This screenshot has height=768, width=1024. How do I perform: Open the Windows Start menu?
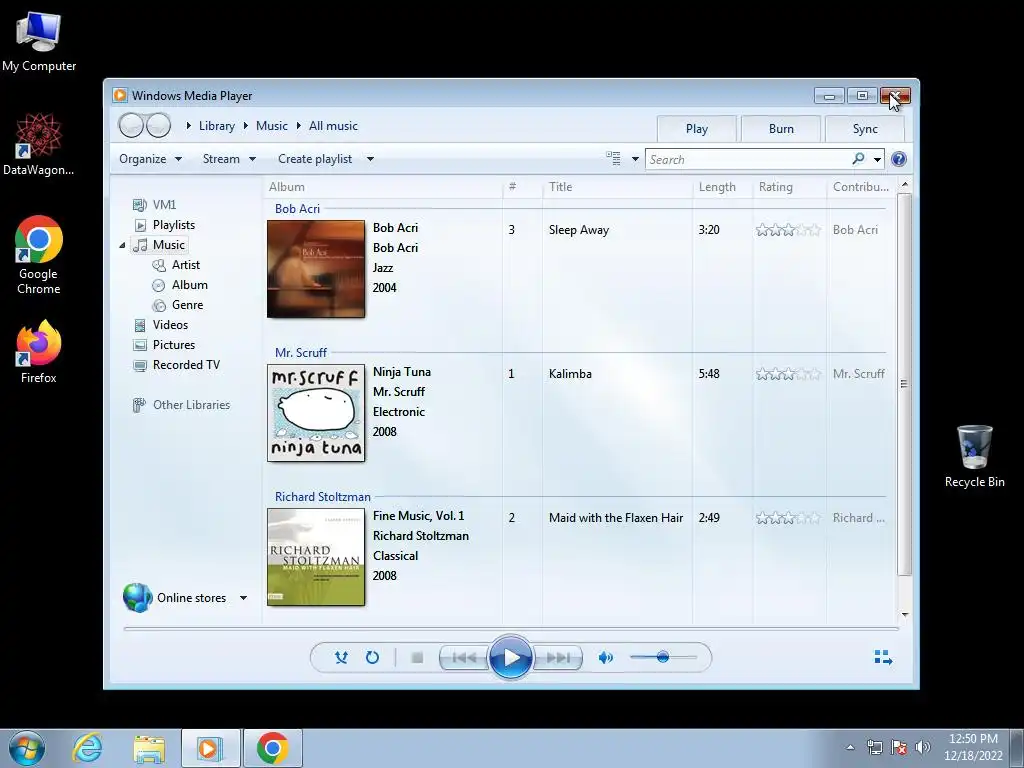27,748
